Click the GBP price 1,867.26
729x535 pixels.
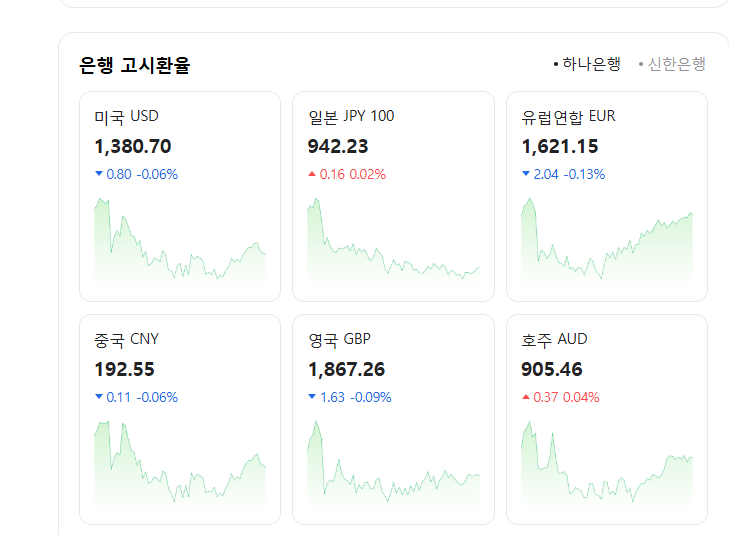pyautogui.click(x=346, y=369)
